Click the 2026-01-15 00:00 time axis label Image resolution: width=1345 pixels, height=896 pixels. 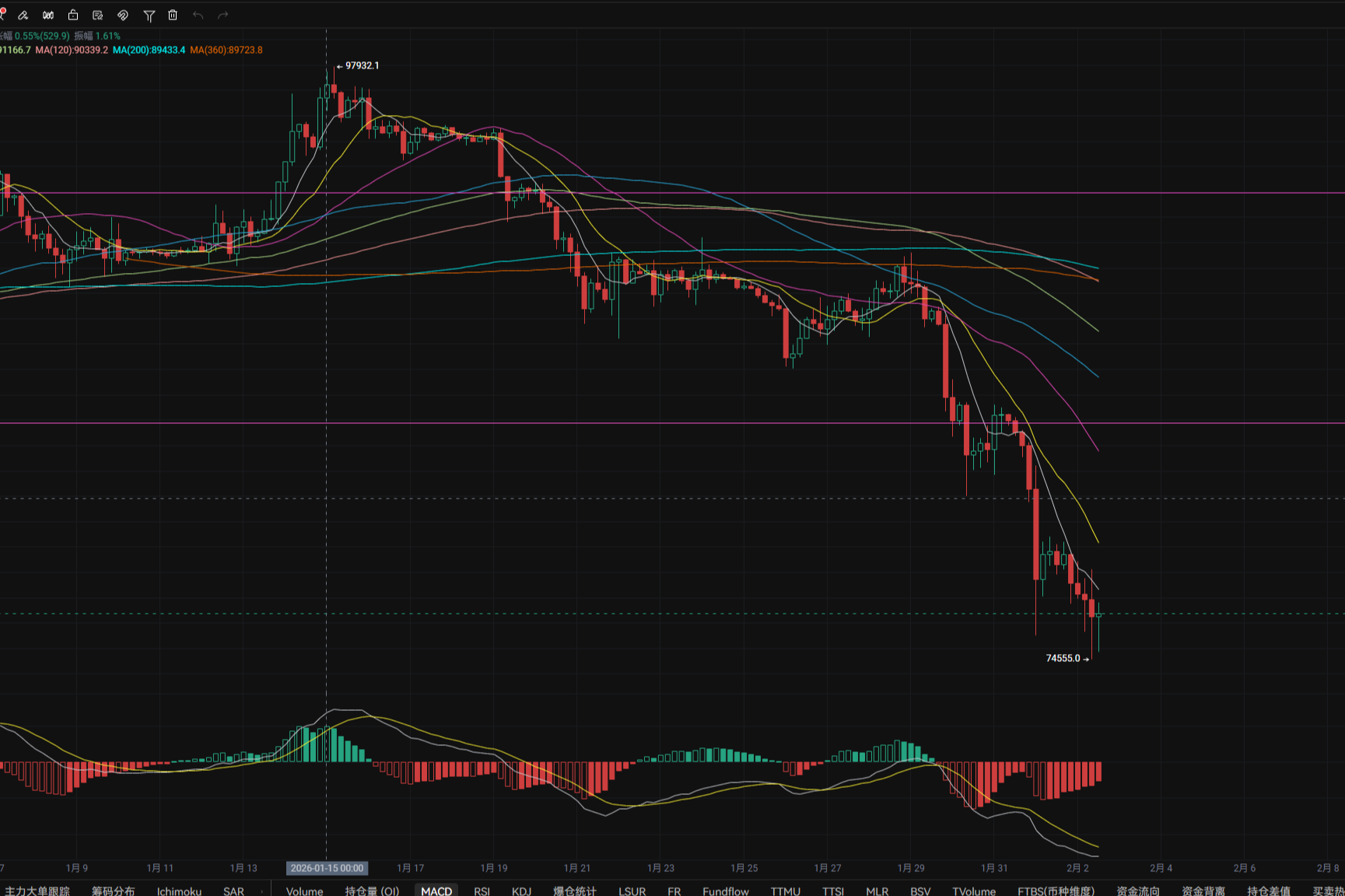(x=327, y=868)
